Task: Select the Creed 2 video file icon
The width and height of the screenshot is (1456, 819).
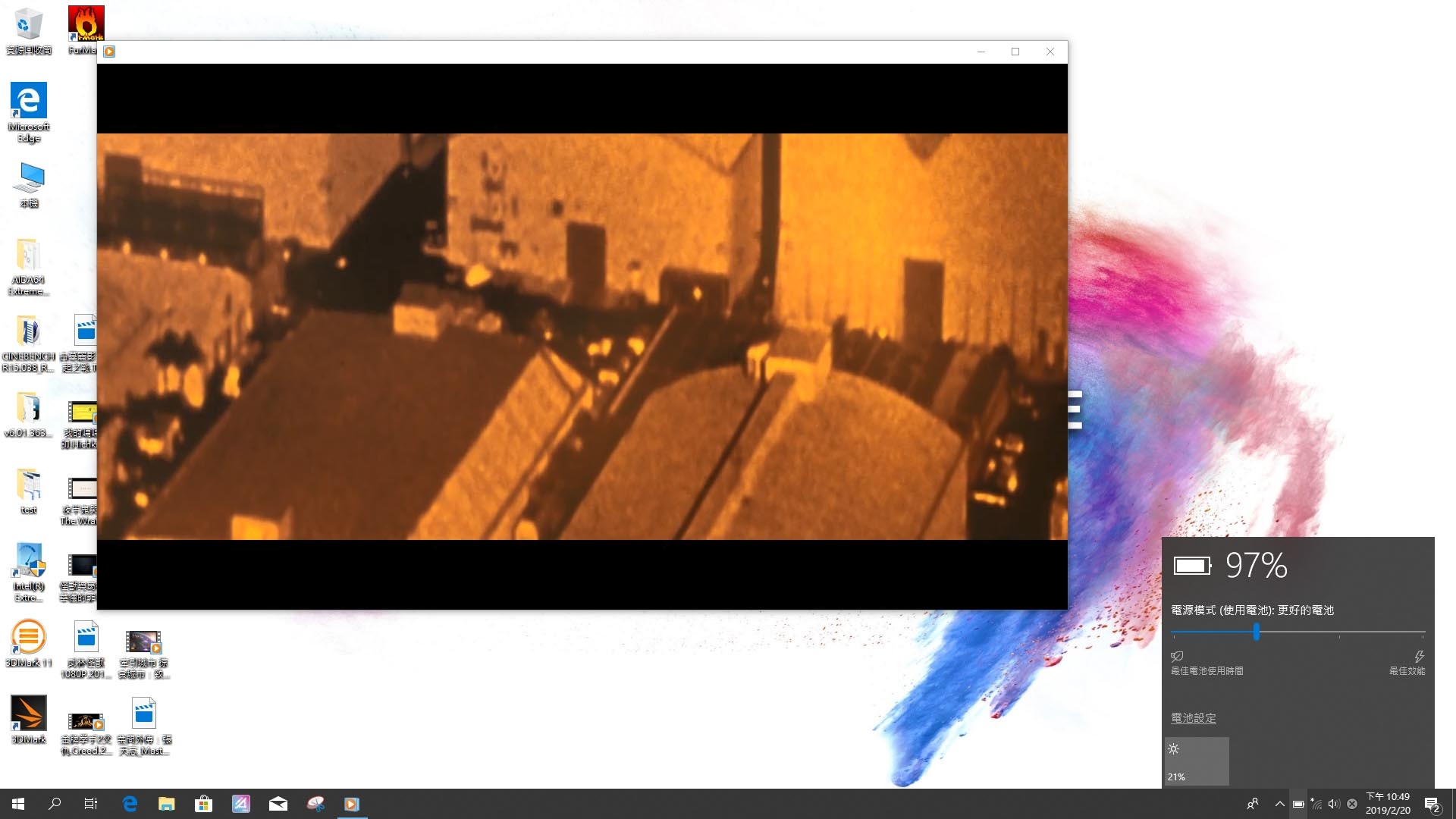Action: [x=86, y=733]
